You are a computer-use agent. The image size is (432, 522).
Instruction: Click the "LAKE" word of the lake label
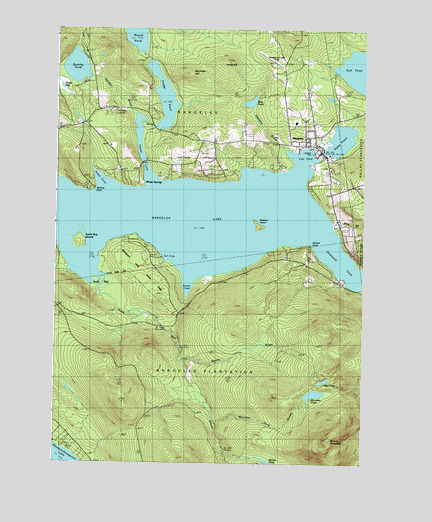click(217, 219)
